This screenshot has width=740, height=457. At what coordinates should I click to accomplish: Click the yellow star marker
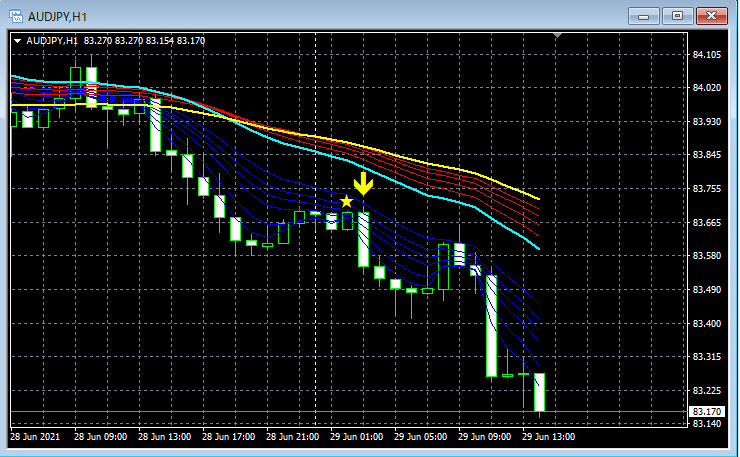coord(346,202)
